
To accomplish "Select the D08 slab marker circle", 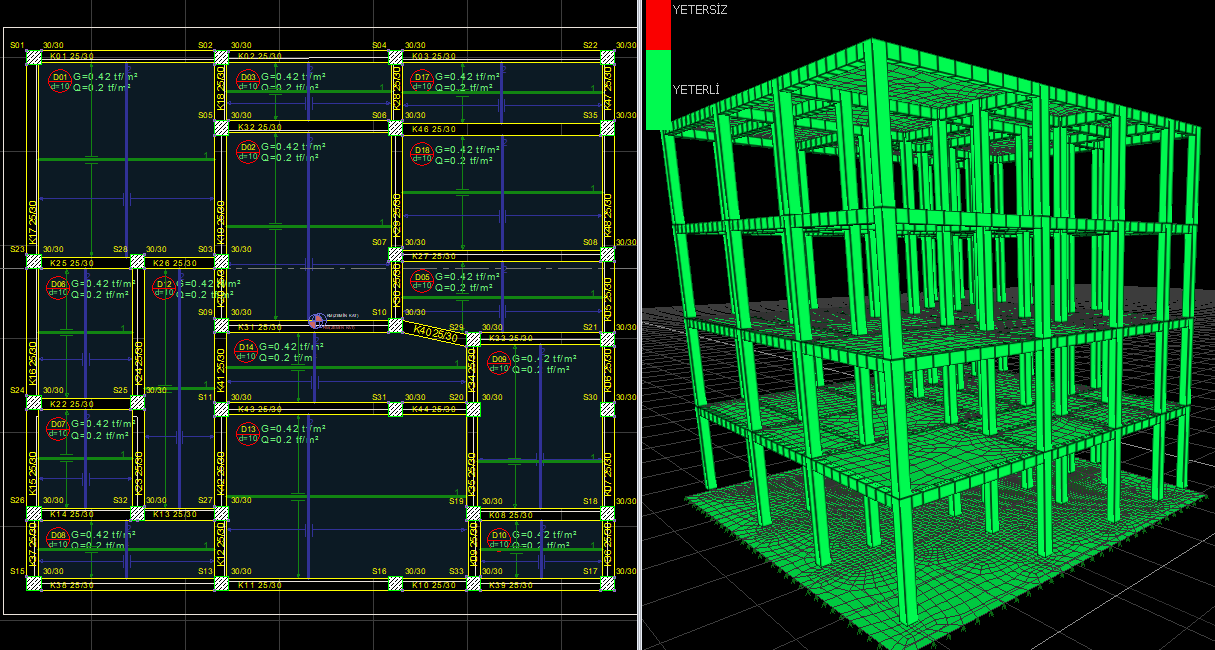I will point(58,536).
